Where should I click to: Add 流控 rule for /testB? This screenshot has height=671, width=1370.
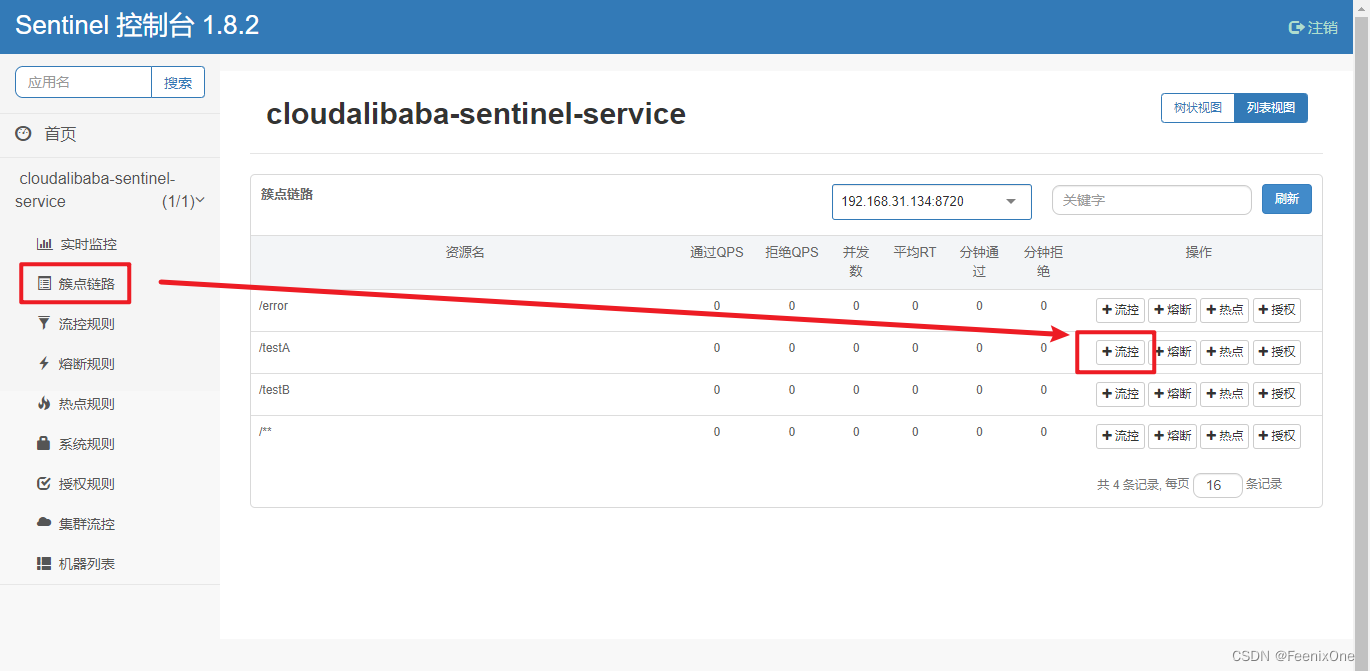[1120, 394]
